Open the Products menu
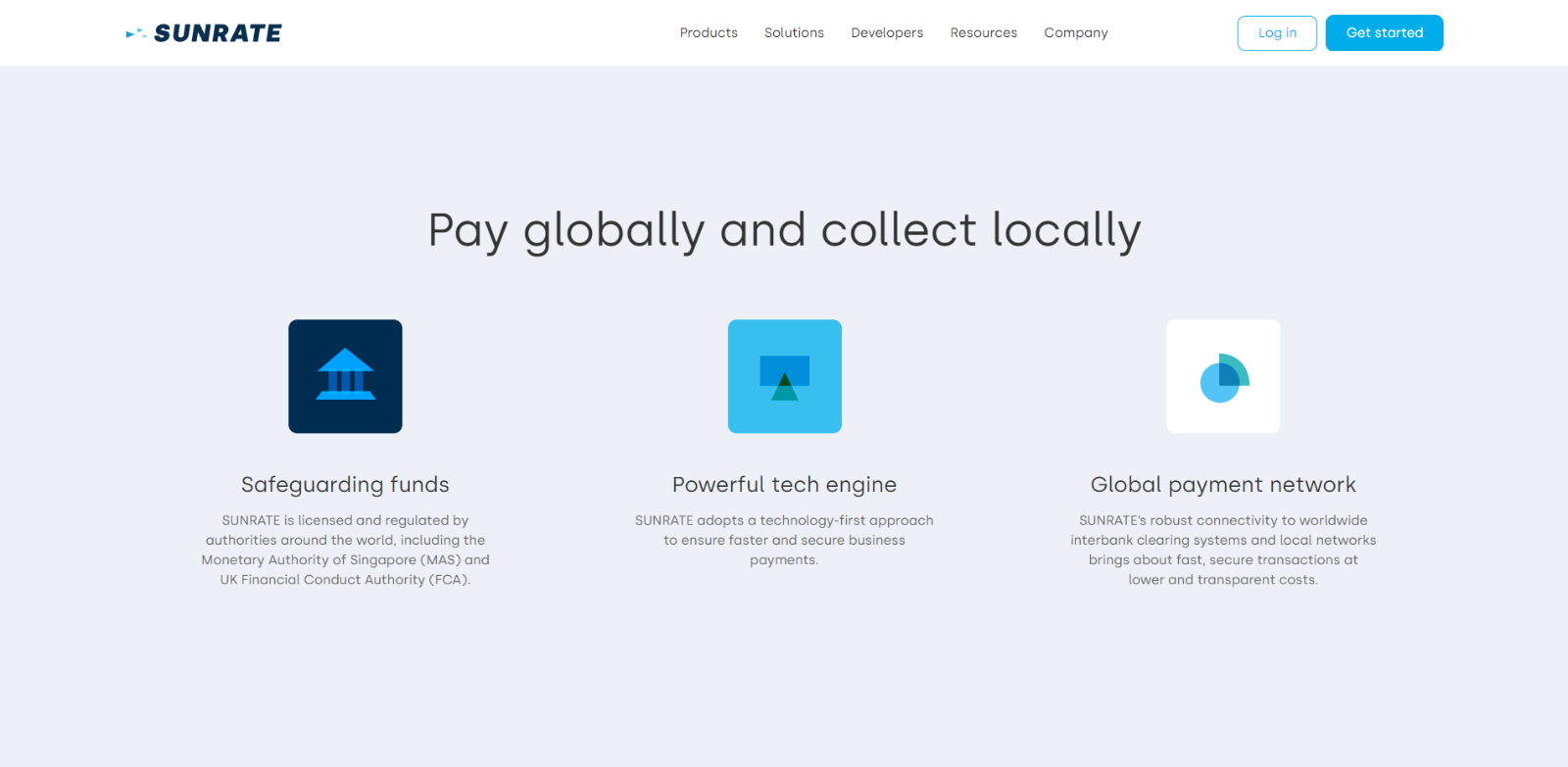This screenshot has width=1568, height=767. (709, 32)
